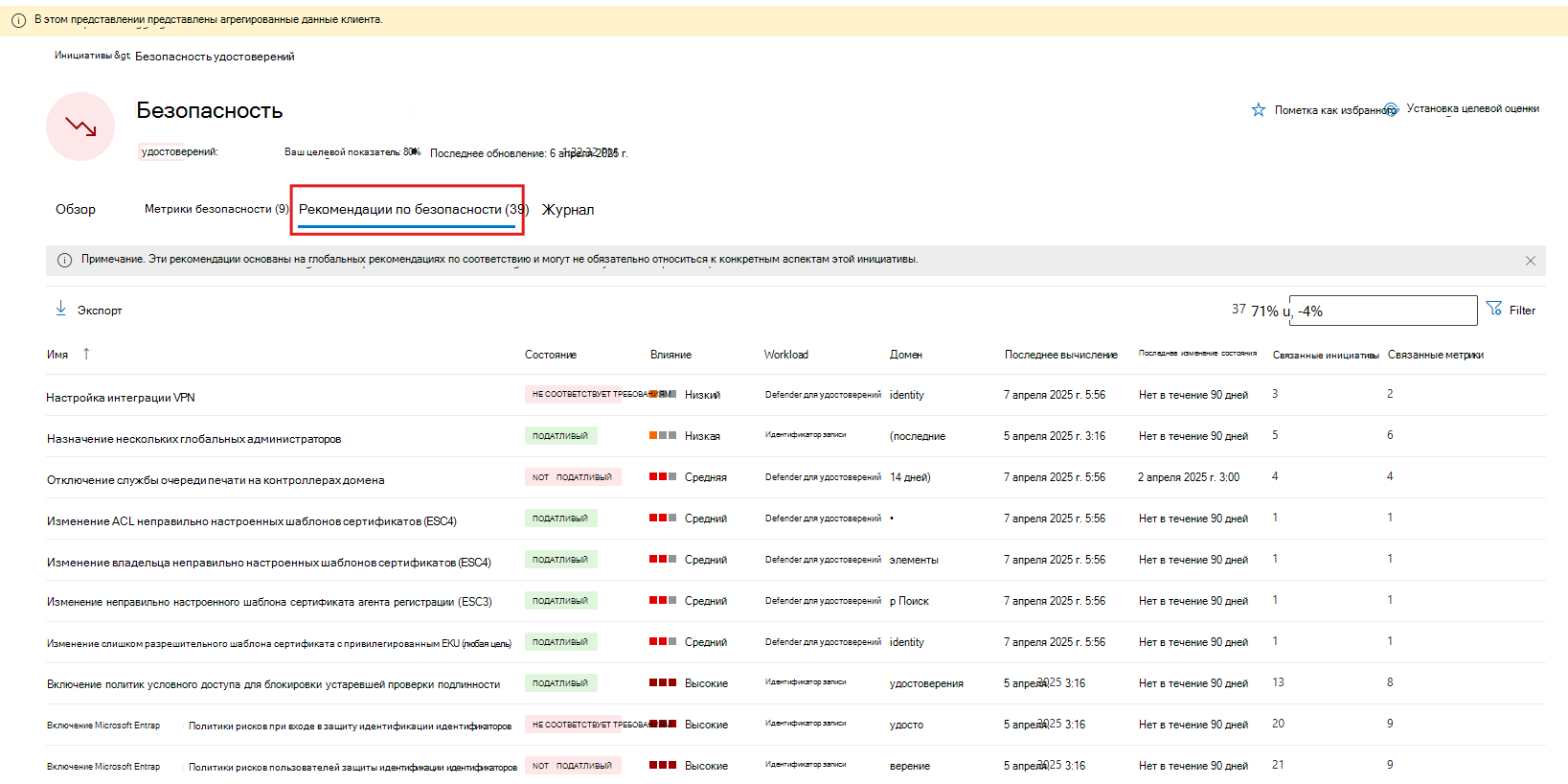Click Последнее изменение состояния column header

pos(1197,354)
